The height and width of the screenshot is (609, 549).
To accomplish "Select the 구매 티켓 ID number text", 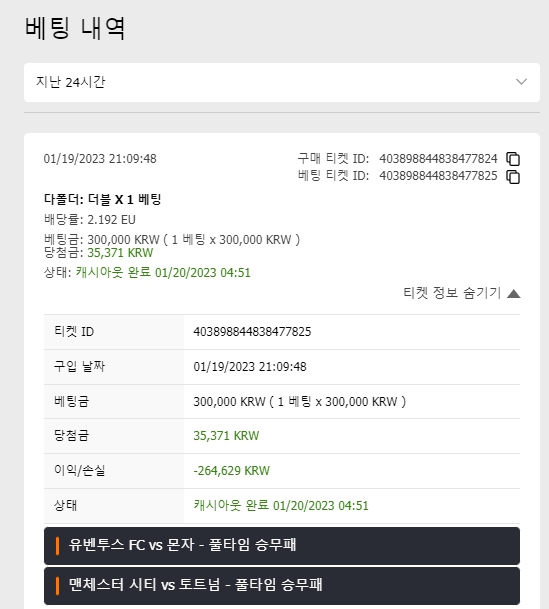I will [x=438, y=159].
